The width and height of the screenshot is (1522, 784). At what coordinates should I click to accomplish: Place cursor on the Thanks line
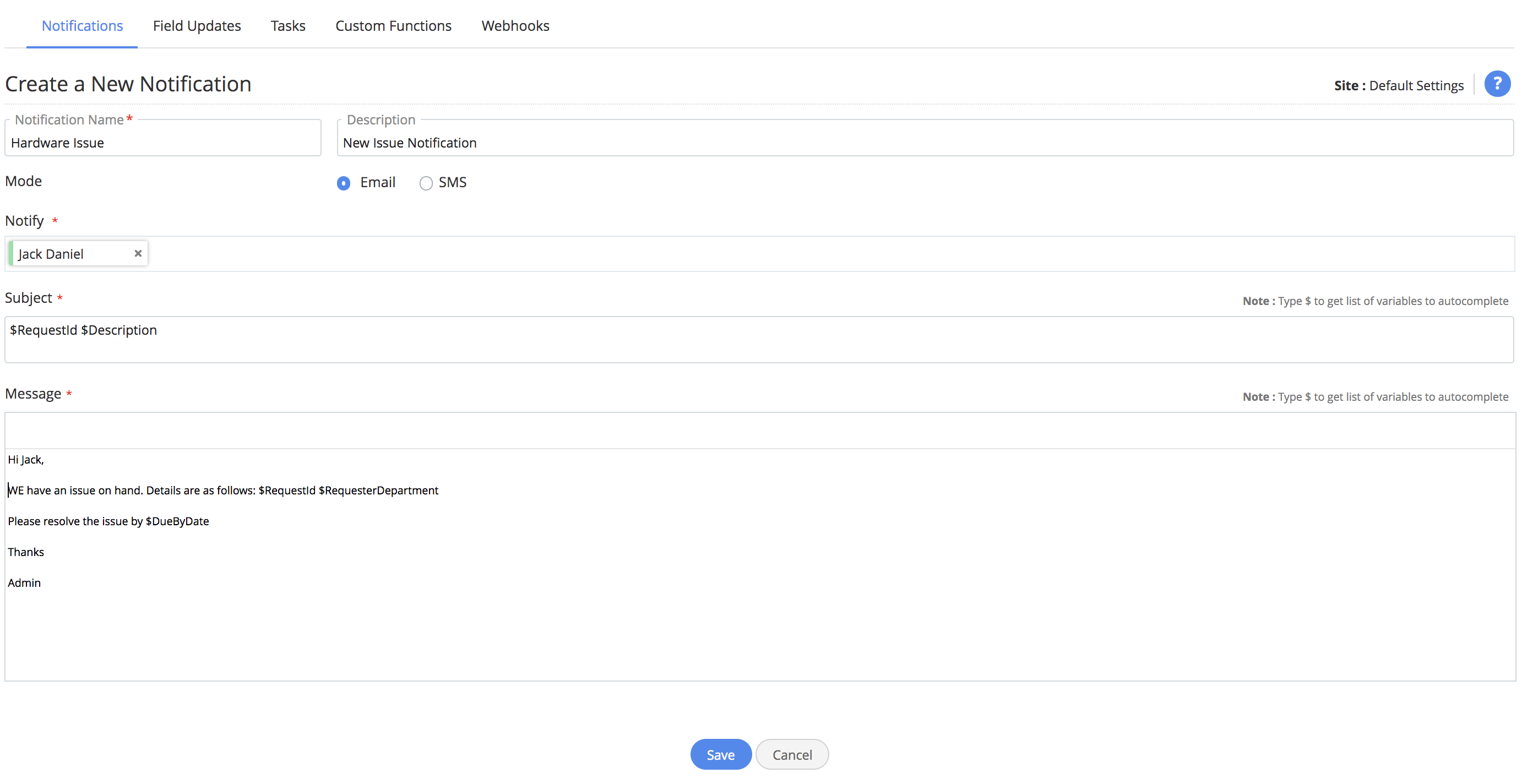point(26,552)
